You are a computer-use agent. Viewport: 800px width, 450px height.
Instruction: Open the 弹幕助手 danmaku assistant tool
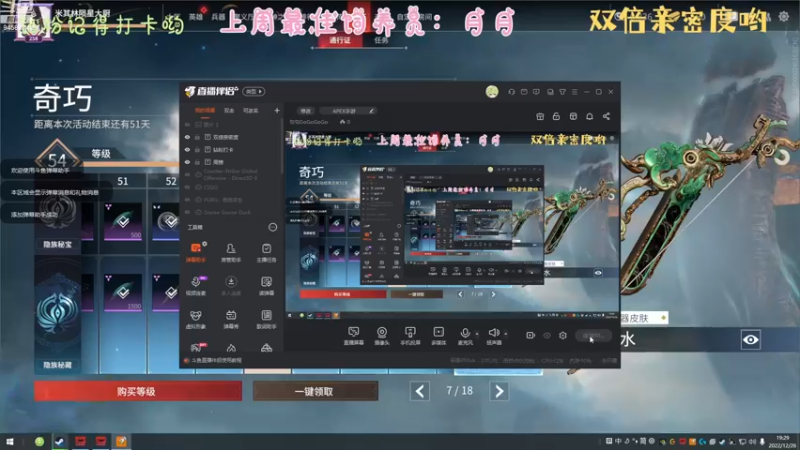click(196, 253)
